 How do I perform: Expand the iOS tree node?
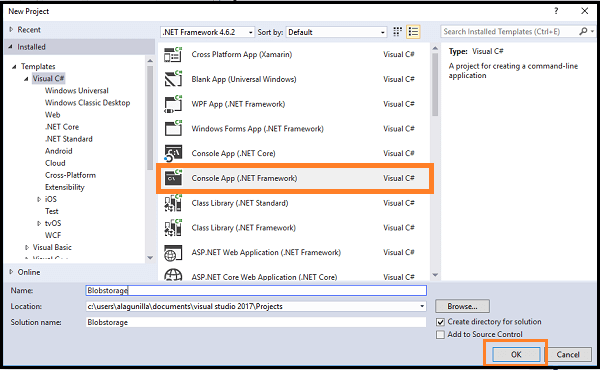coord(39,199)
